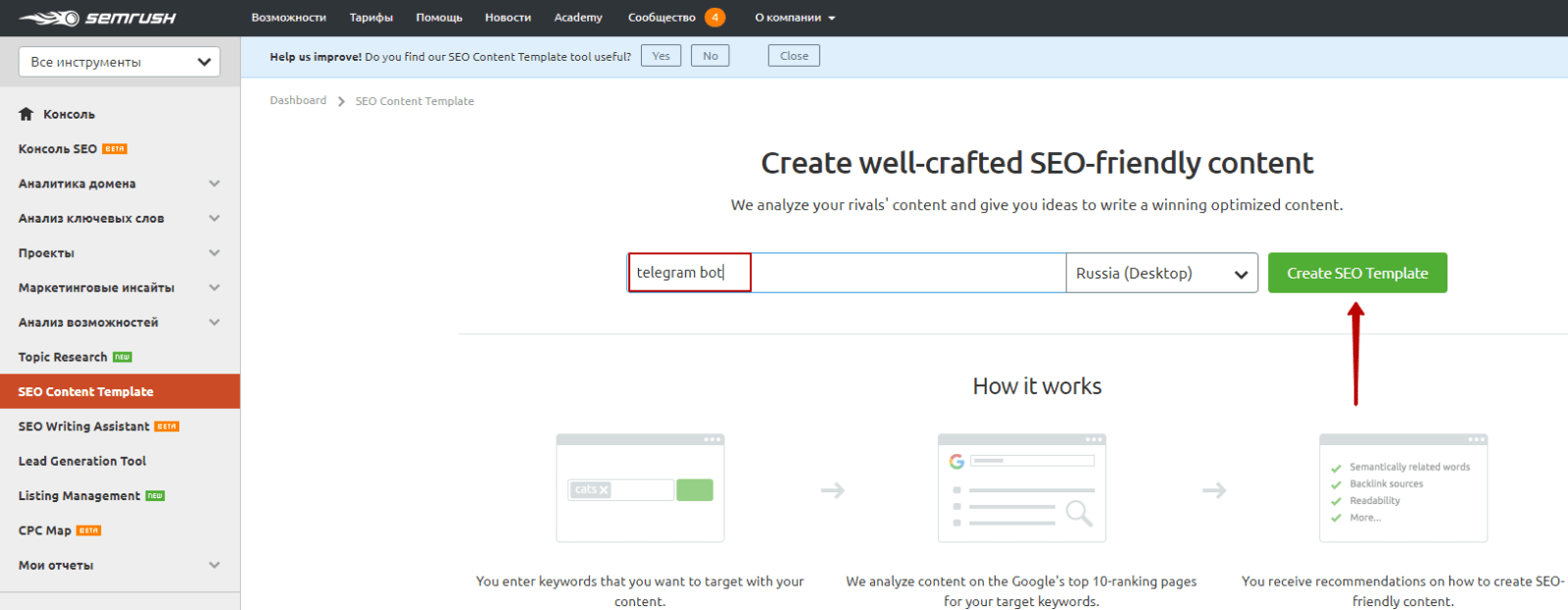Answer No to the survey banner
The height and width of the screenshot is (610, 1568).
(710, 56)
